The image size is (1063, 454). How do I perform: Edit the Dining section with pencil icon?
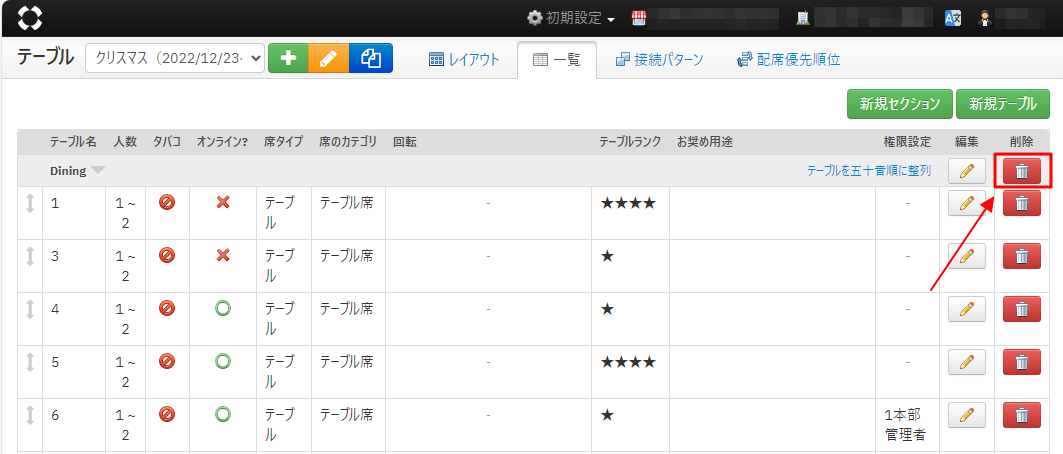[x=966, y=171]
